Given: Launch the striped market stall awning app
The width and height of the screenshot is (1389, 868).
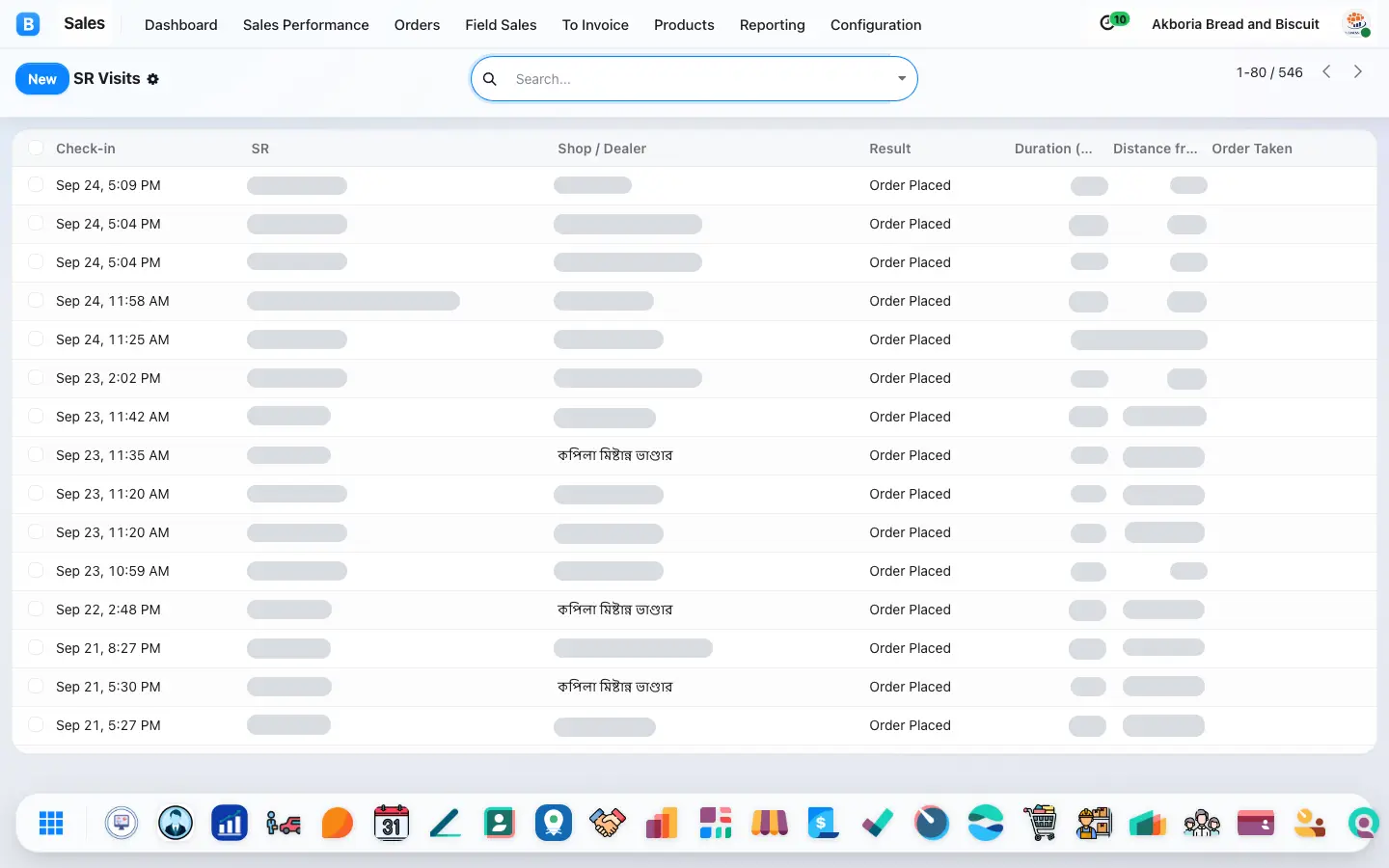Looking at the screenshot, I should 770,823.
